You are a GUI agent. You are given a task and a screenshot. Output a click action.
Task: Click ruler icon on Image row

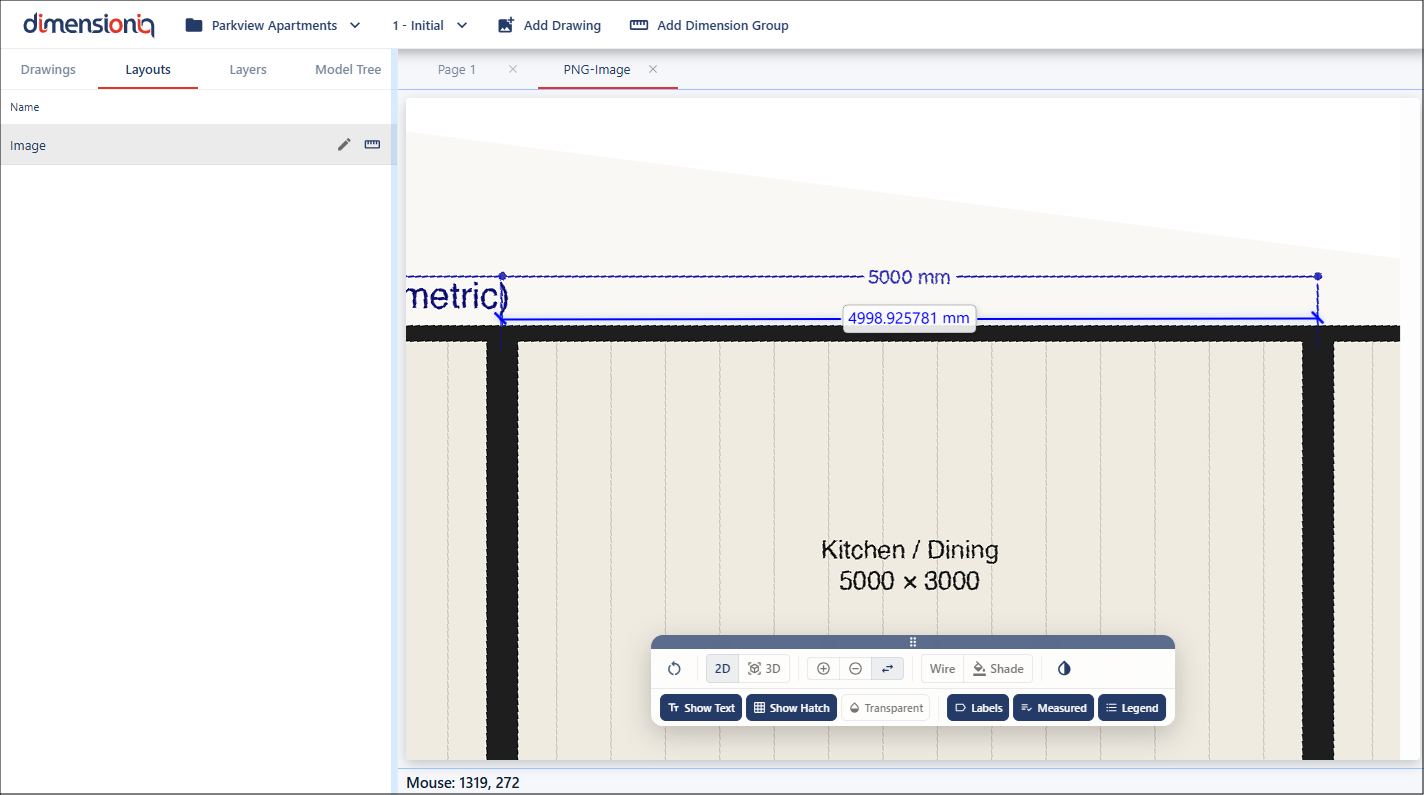(372, 145)
